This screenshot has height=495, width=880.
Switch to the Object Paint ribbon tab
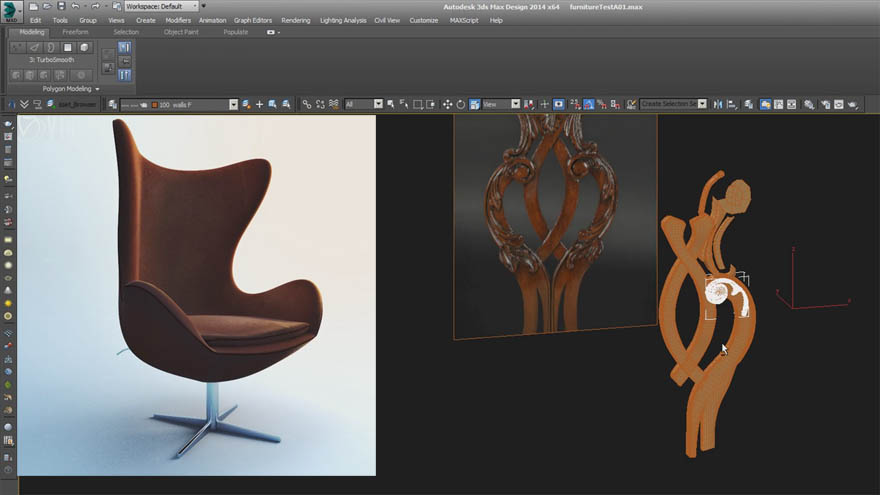tap(181, 32)
